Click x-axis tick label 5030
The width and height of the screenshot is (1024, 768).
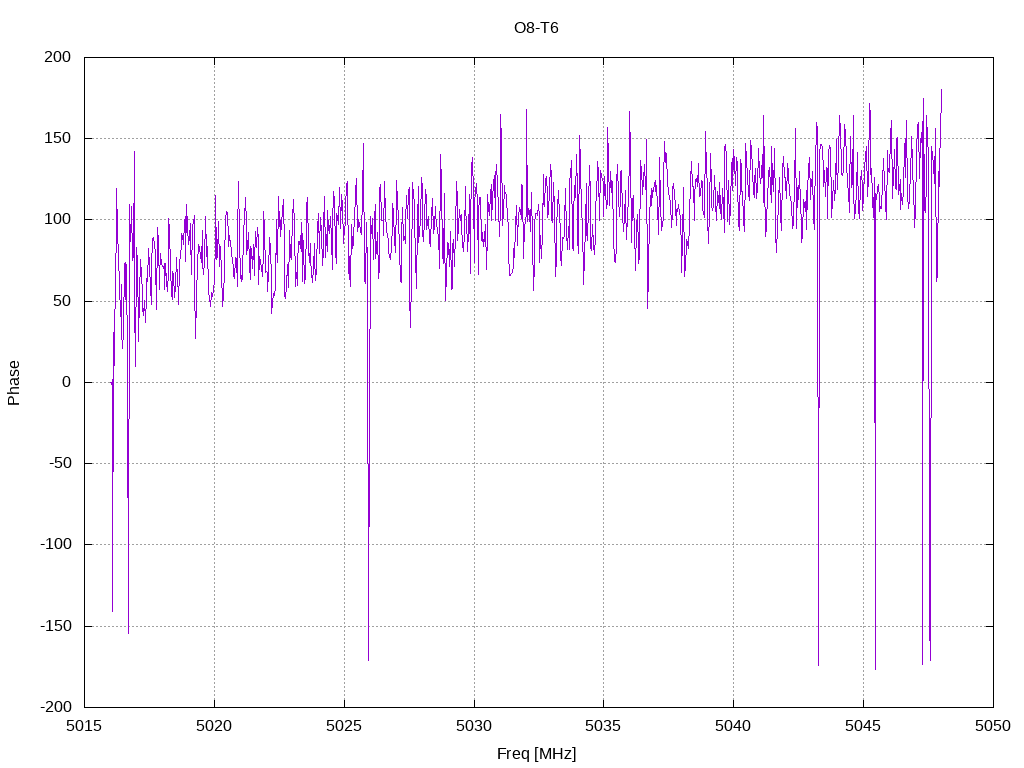[474, 726]
